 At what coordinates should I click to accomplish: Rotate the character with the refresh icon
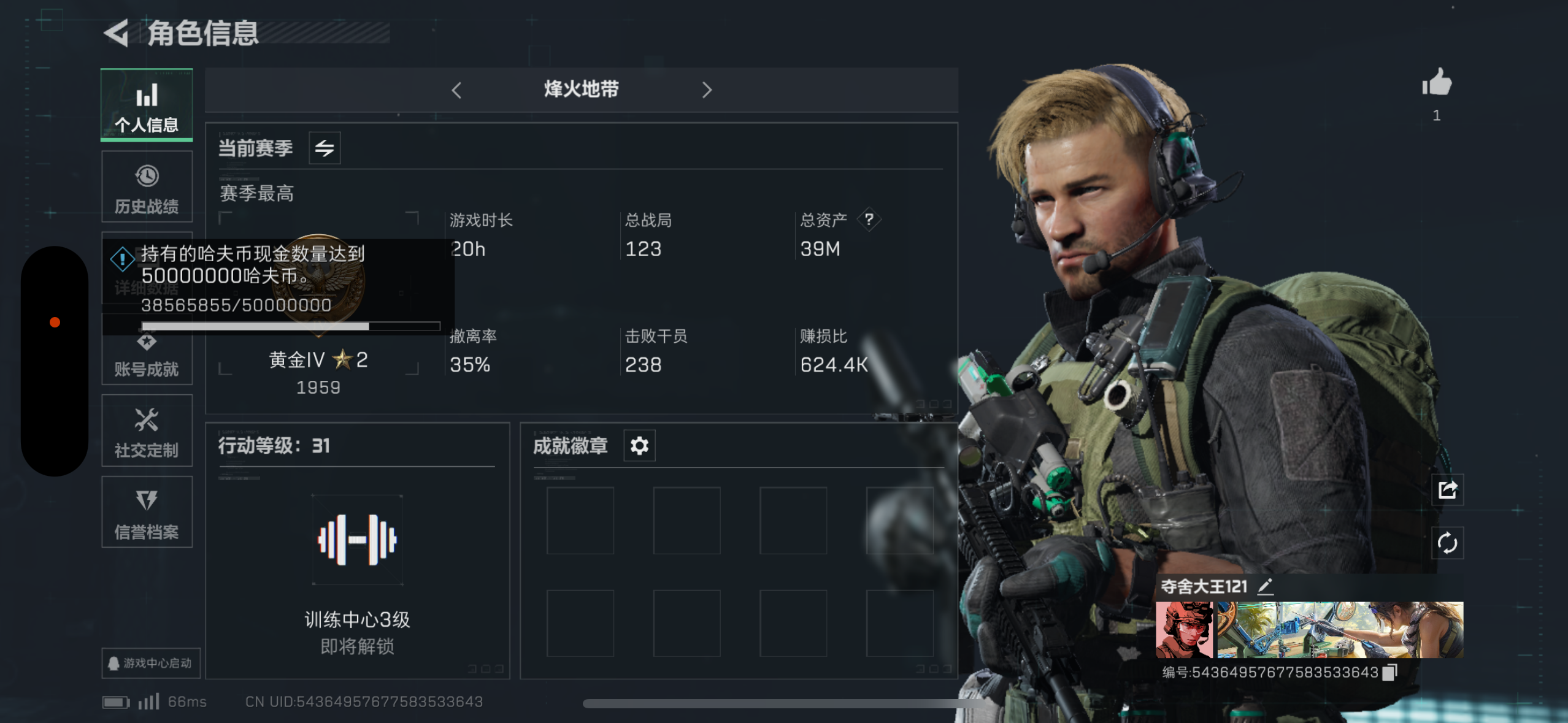[1447, 543]
